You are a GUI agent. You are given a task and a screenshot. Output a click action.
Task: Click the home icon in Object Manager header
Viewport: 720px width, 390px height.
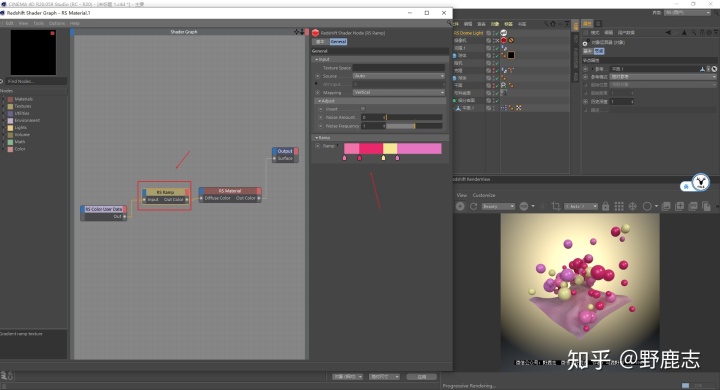pos(553,24)
